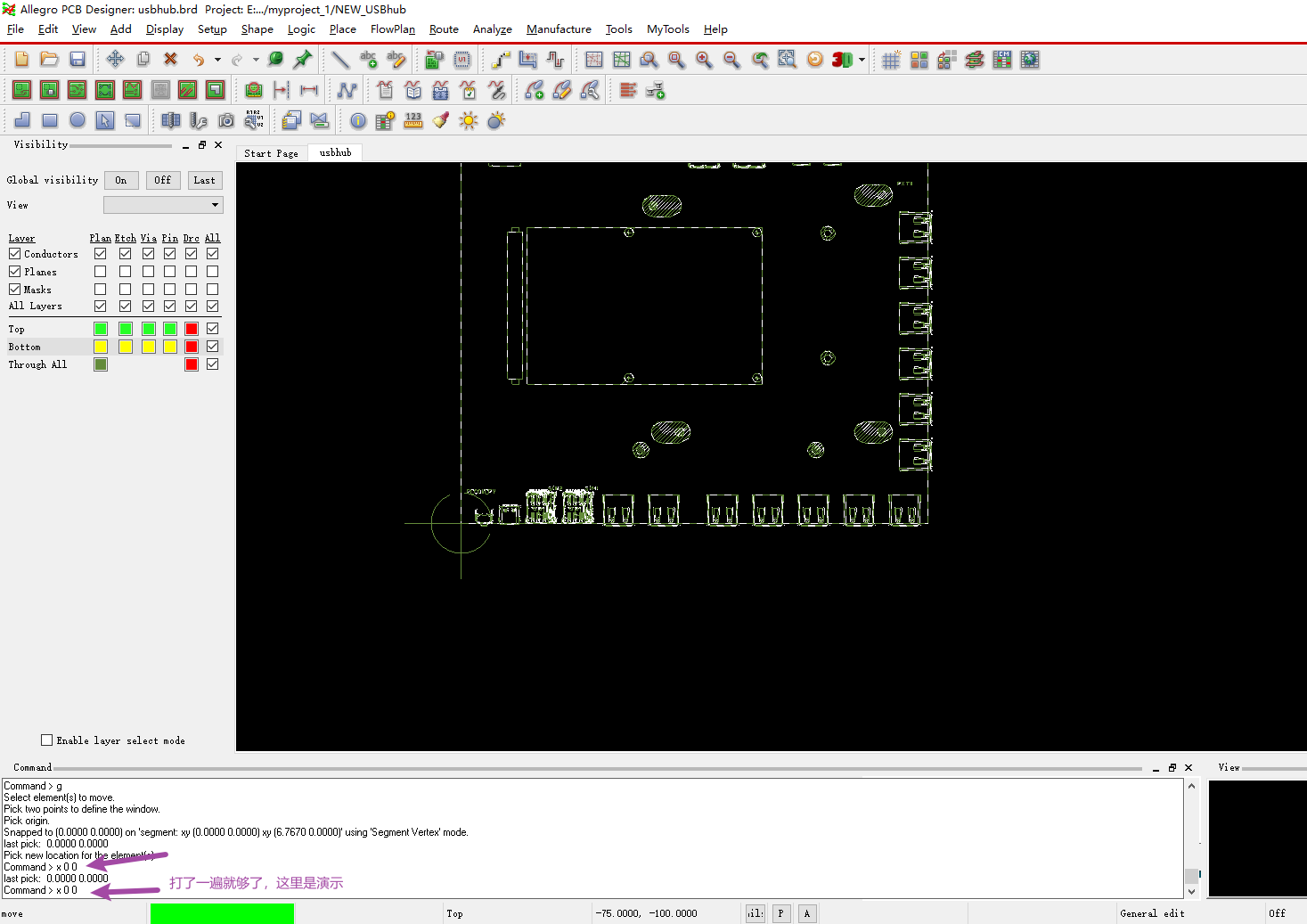
Task: Open the View dropdown in Visibility panel
Action: [x=163, y=205]
